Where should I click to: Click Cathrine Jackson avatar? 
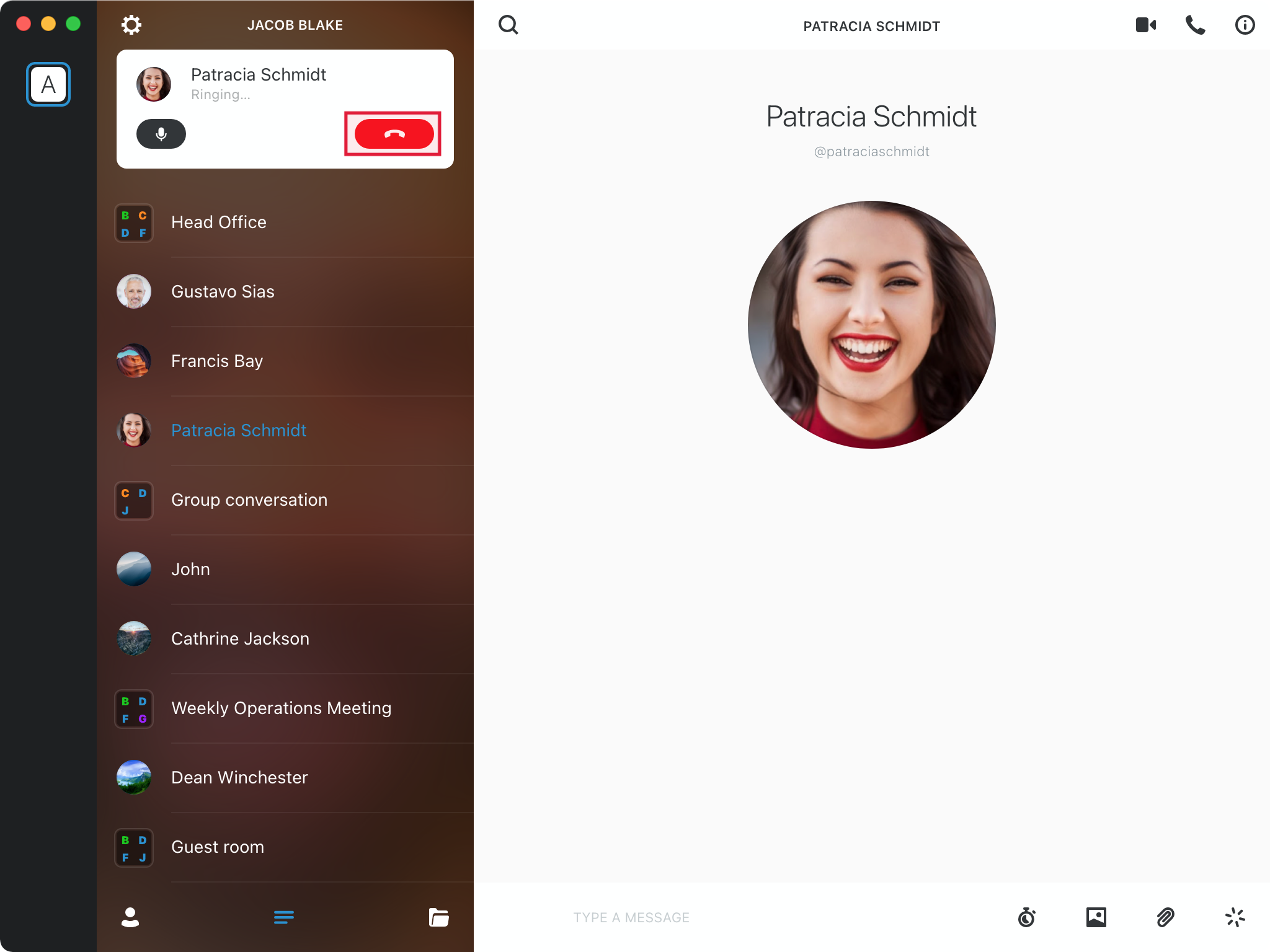coord(134,638)
